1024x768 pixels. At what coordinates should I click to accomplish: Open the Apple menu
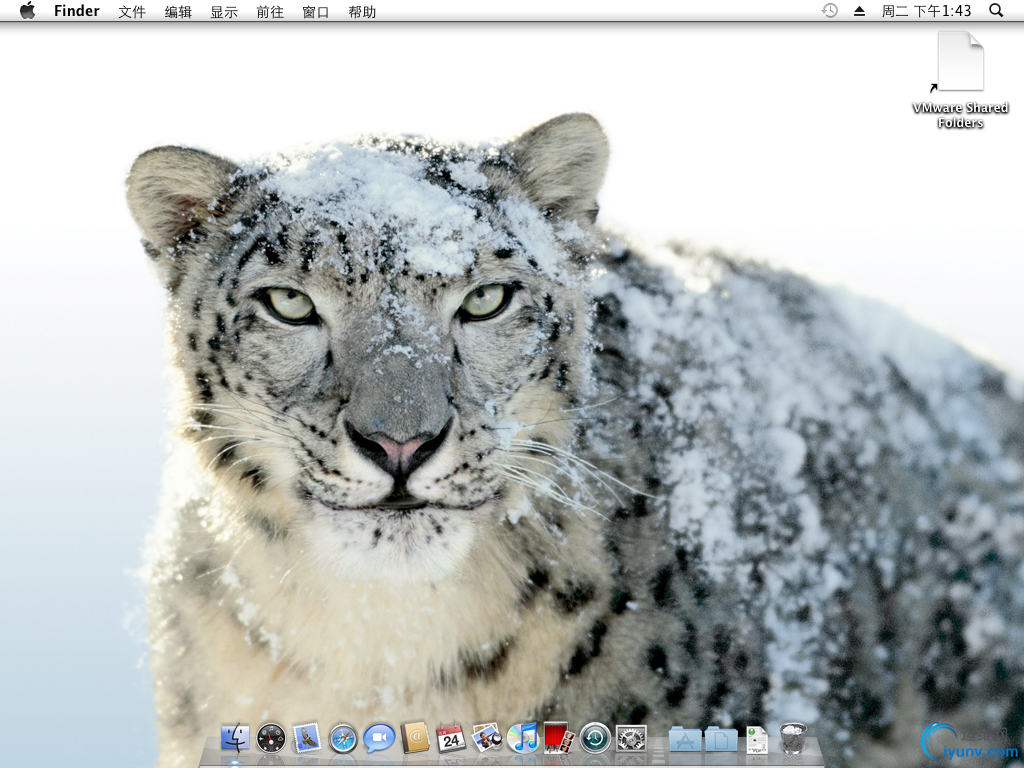[27, 10]
